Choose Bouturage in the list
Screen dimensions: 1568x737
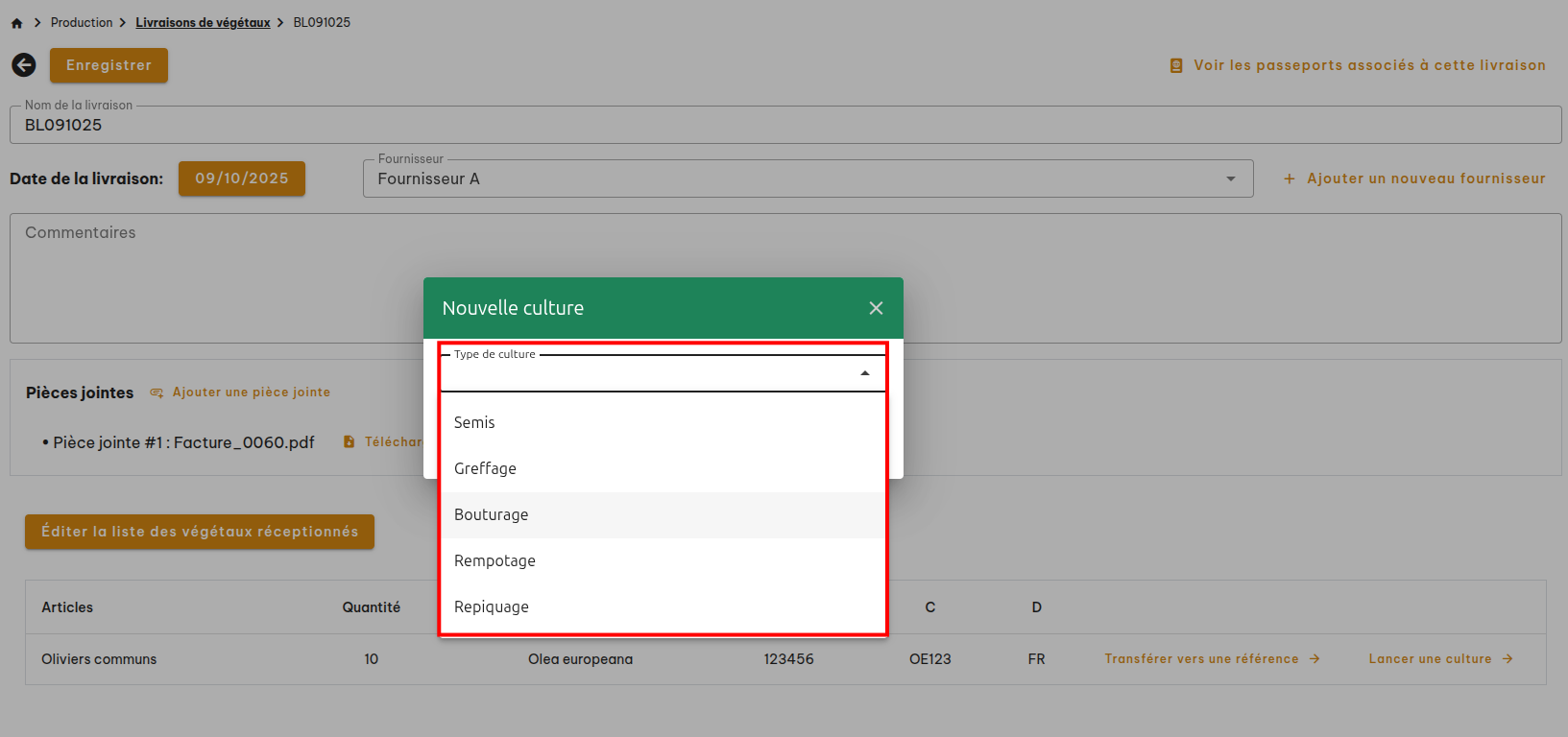pyautogui.click(x=491, y=514)
